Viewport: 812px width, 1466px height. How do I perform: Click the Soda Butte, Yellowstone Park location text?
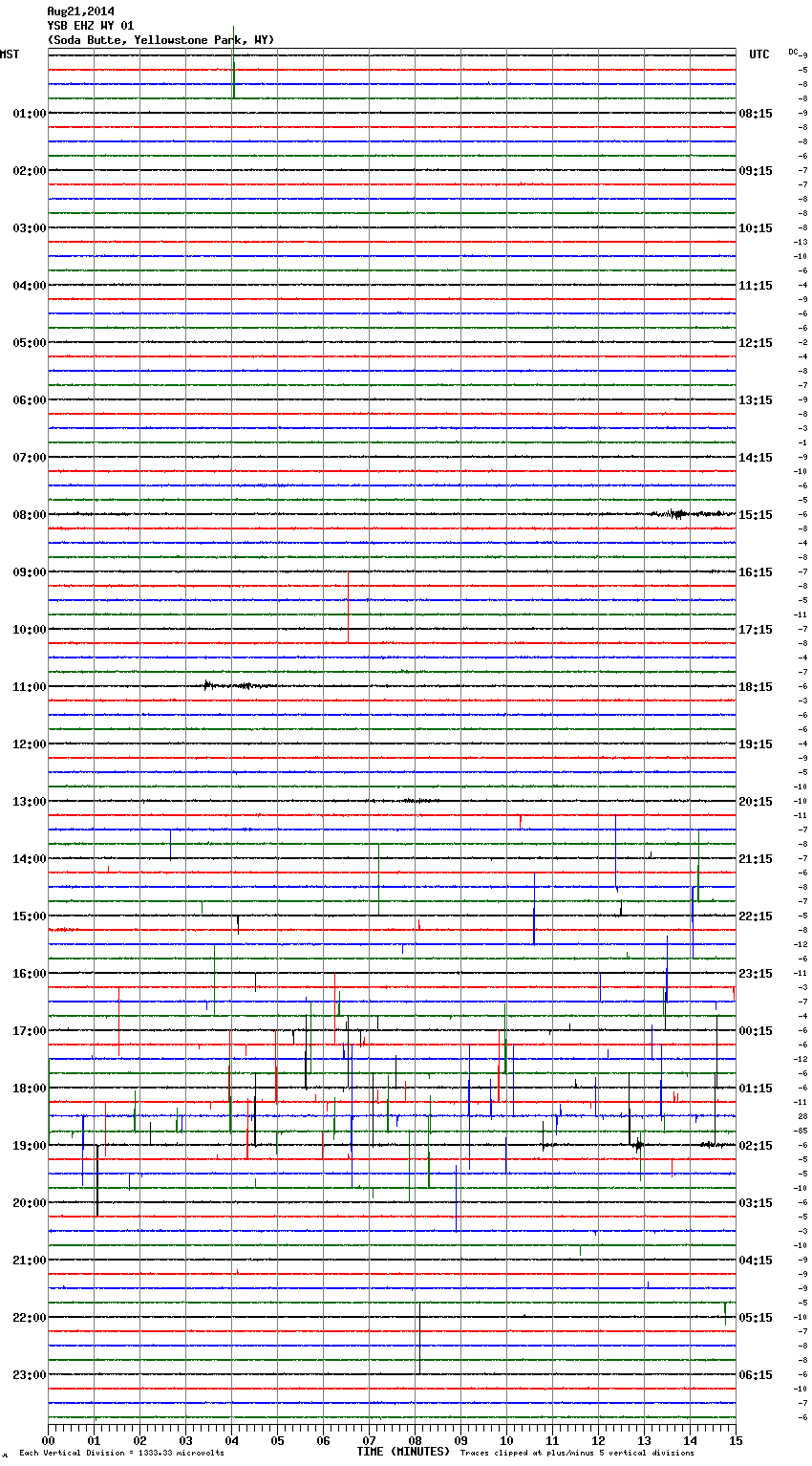point(160,40)
